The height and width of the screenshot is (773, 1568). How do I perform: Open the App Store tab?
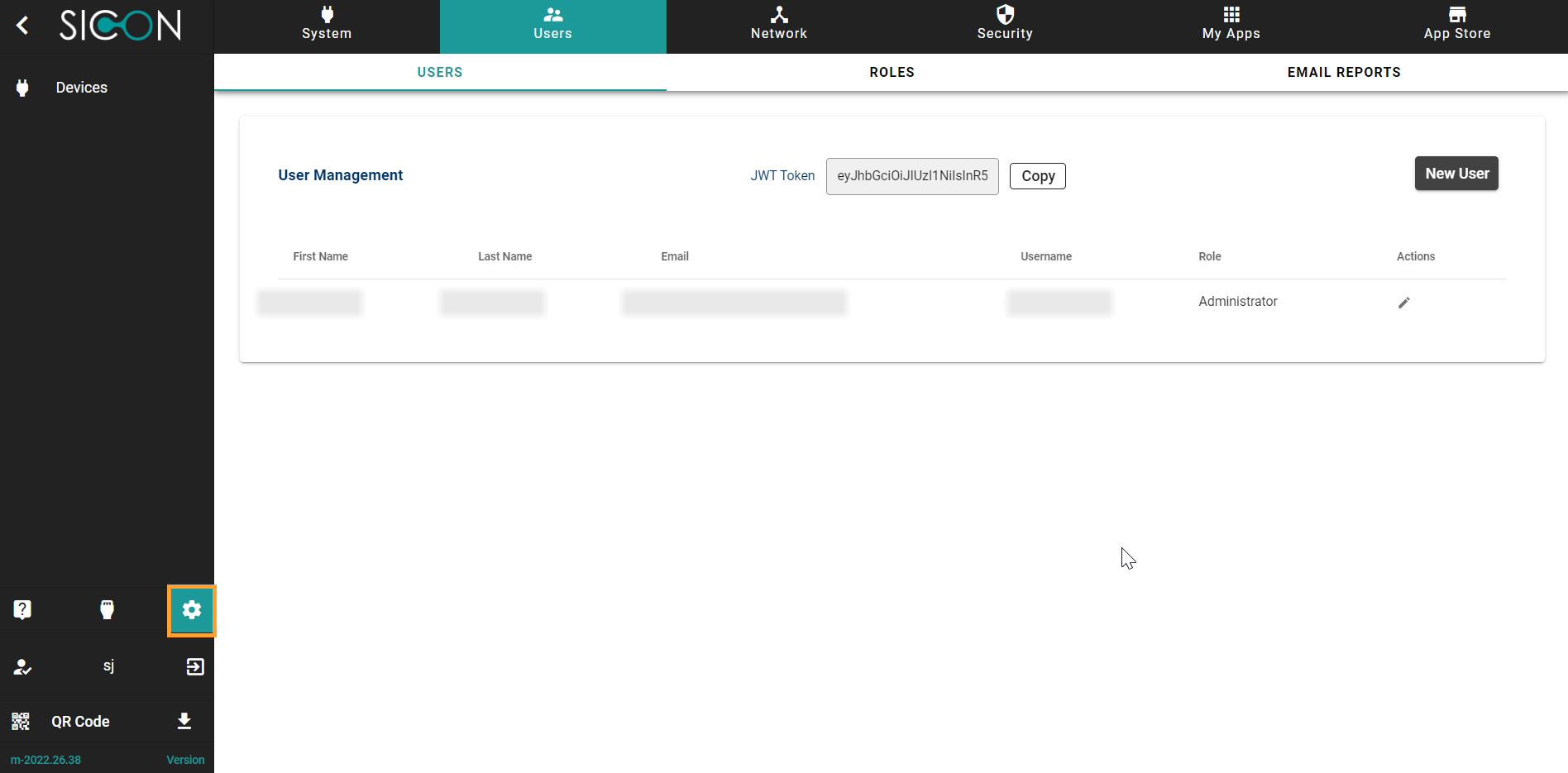click(x=1456, y=26)
